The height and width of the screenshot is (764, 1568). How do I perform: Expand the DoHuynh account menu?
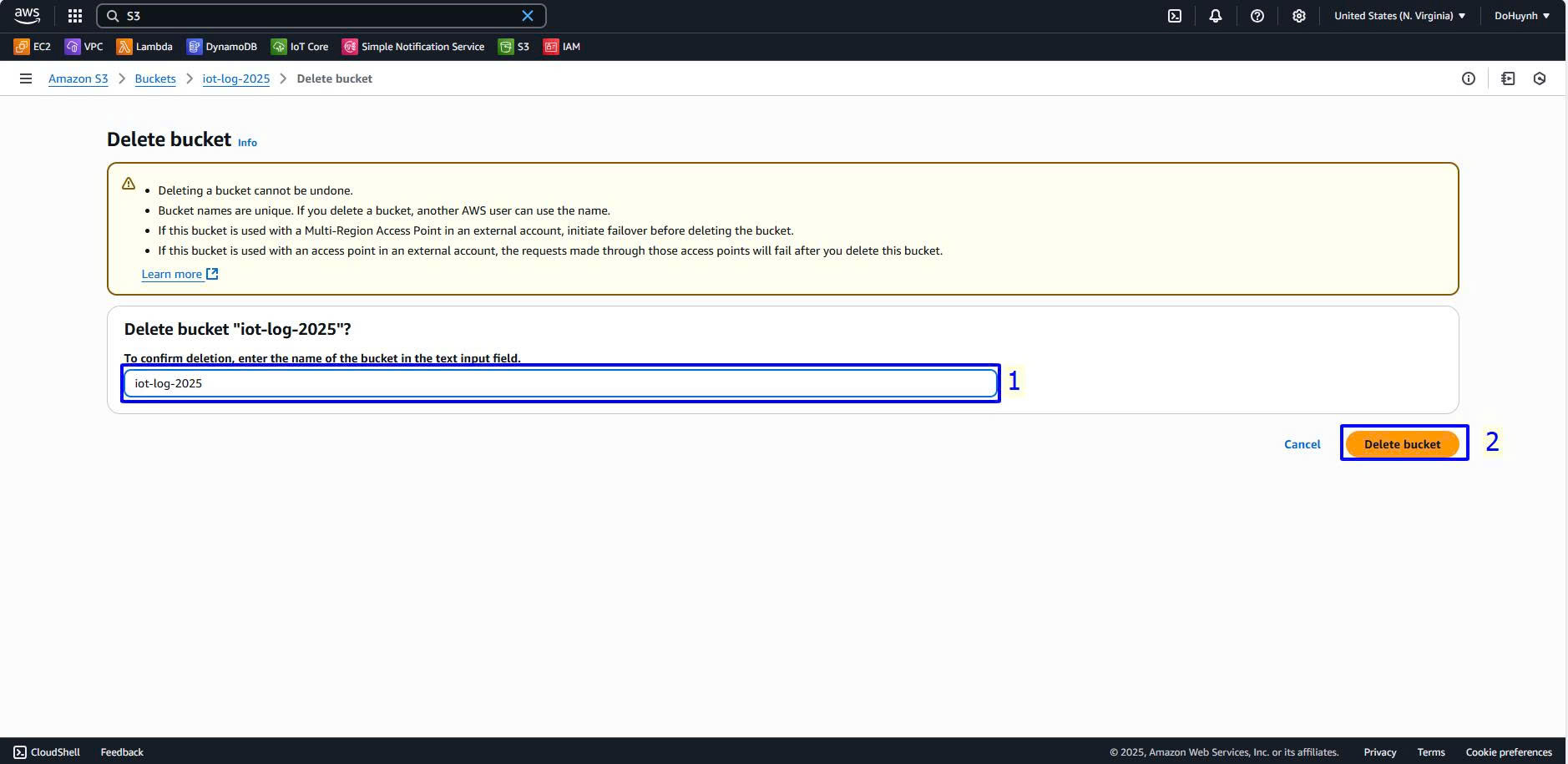coord(1521,16)
